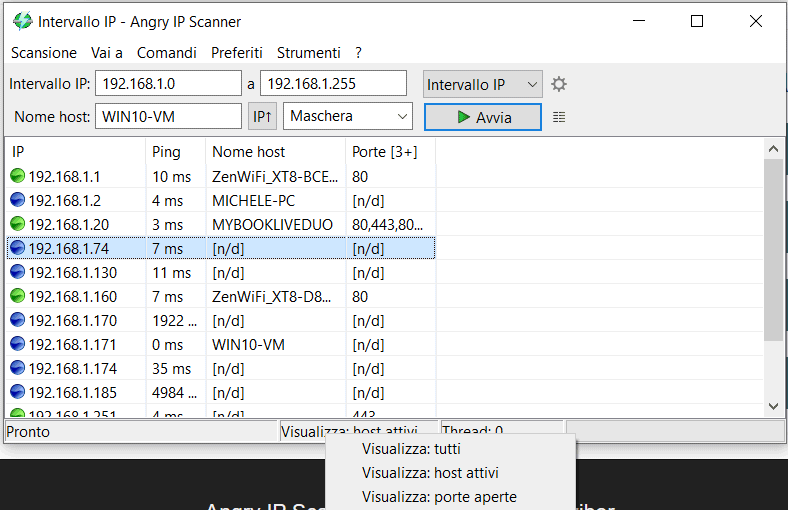Open the preferences gear icon
This screenshot has height=510, width=788.
[559, 84]
